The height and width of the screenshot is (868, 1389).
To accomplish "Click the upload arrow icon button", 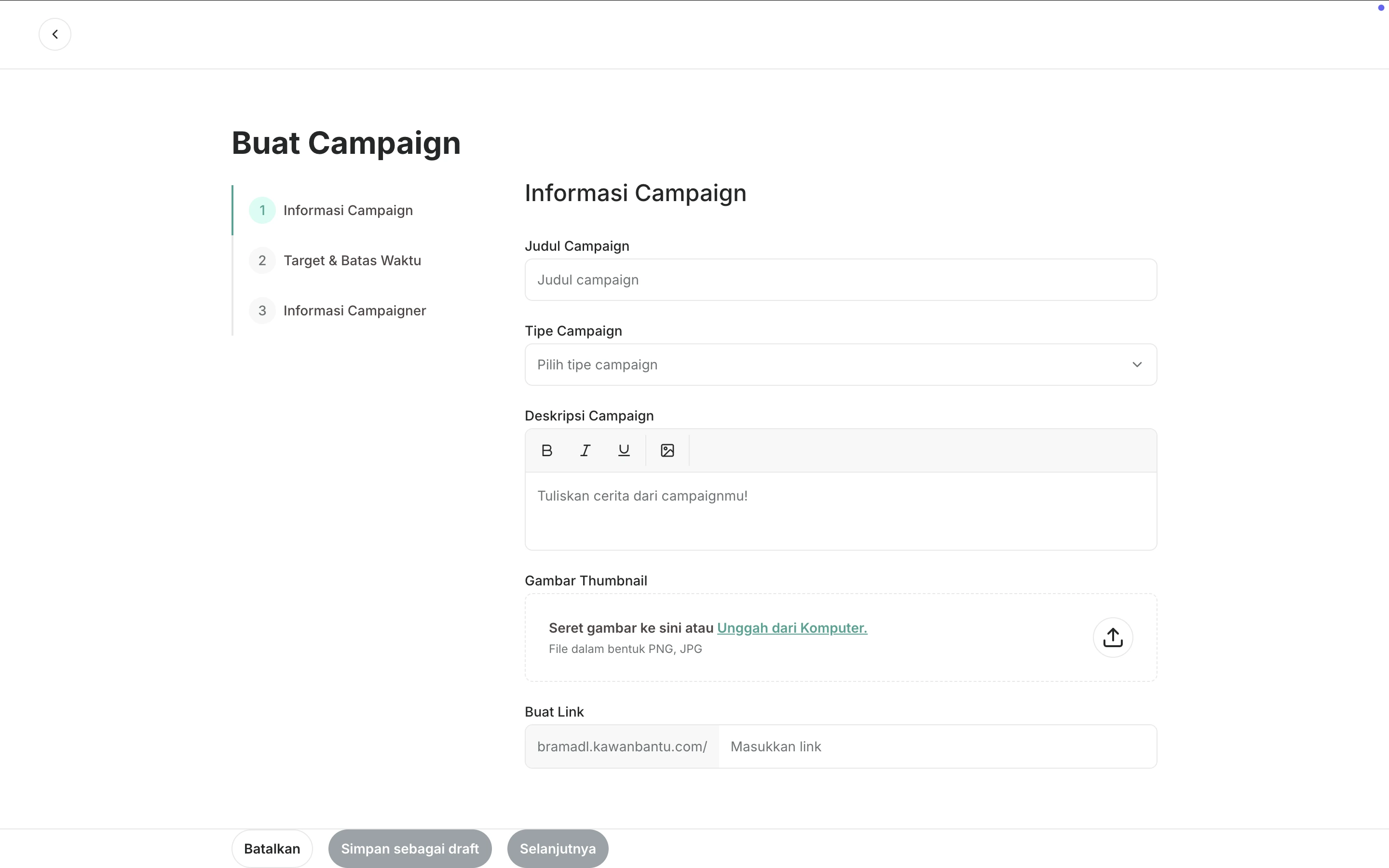I will (1113, 637).
